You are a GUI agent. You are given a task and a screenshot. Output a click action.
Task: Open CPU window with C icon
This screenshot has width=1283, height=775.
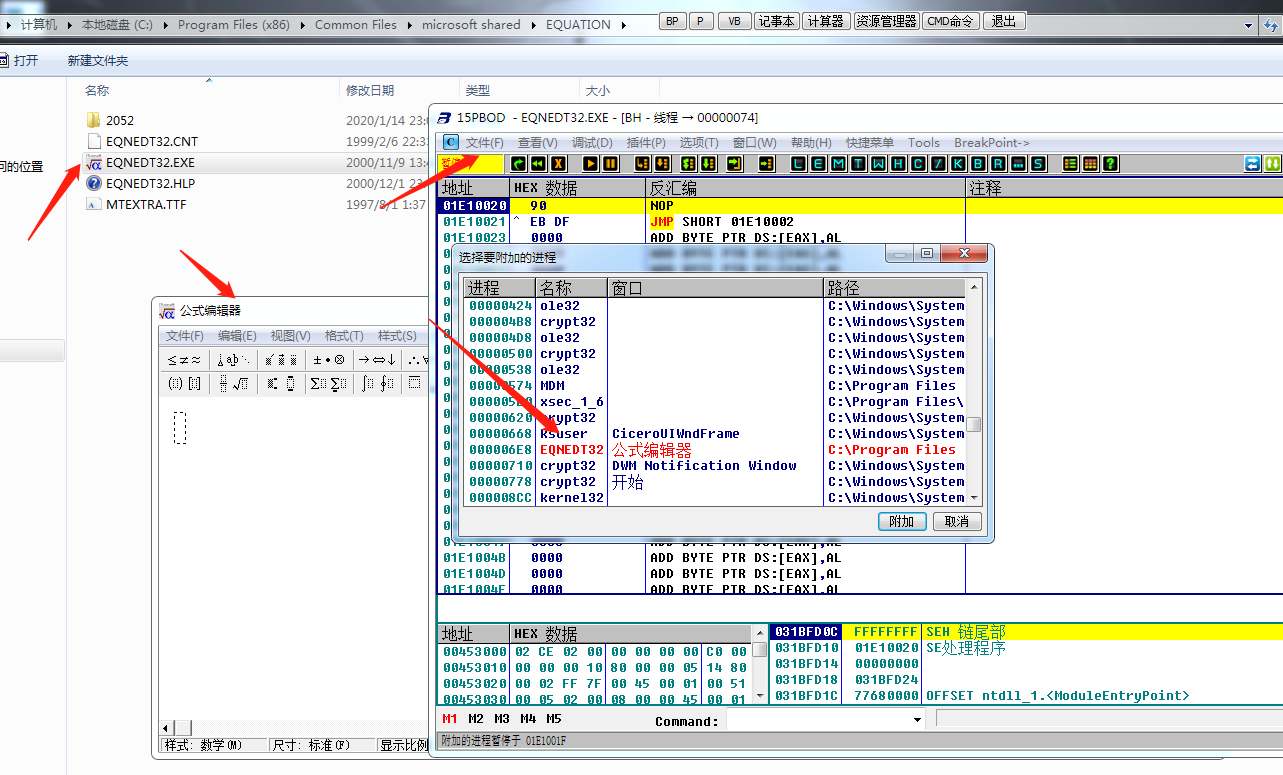[x=919, y=163]
